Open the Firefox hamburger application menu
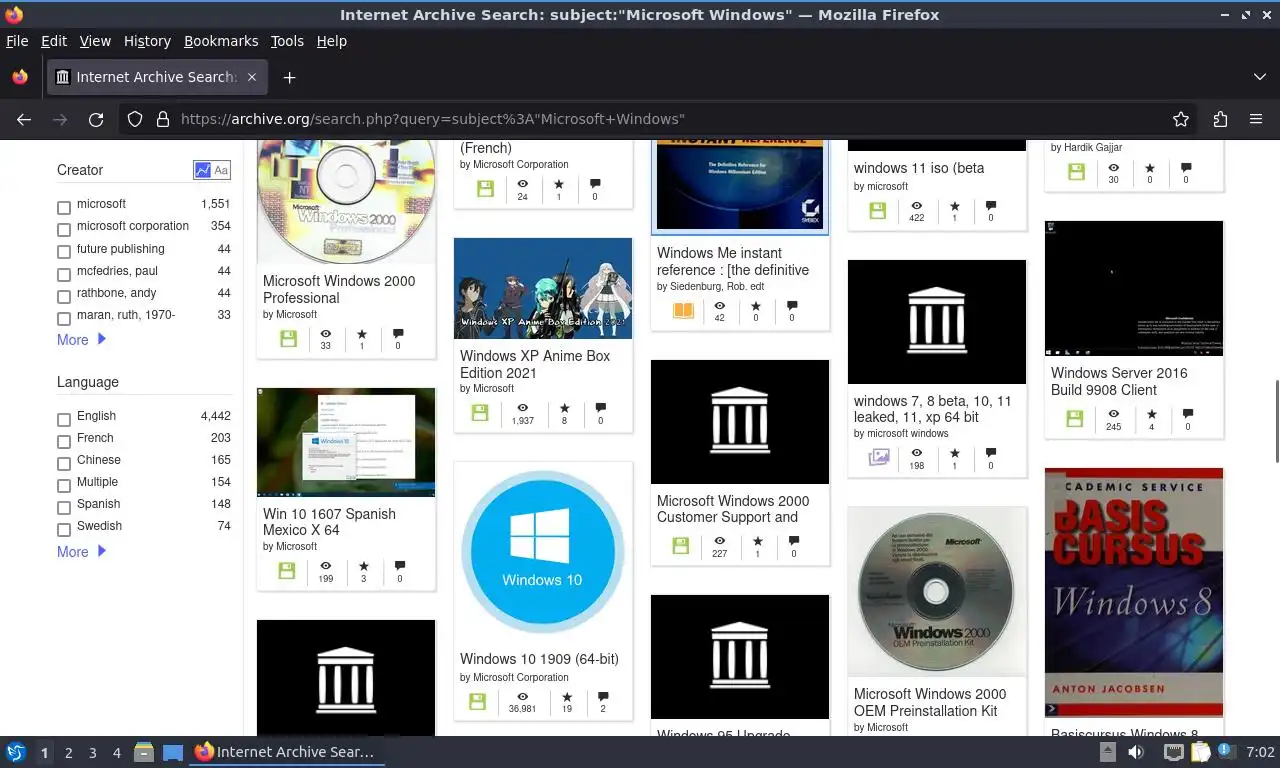 tap(1256, 119)
